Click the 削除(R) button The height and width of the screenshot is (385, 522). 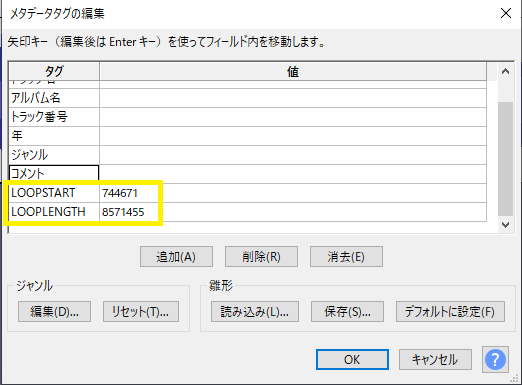(x=261, y=257)
